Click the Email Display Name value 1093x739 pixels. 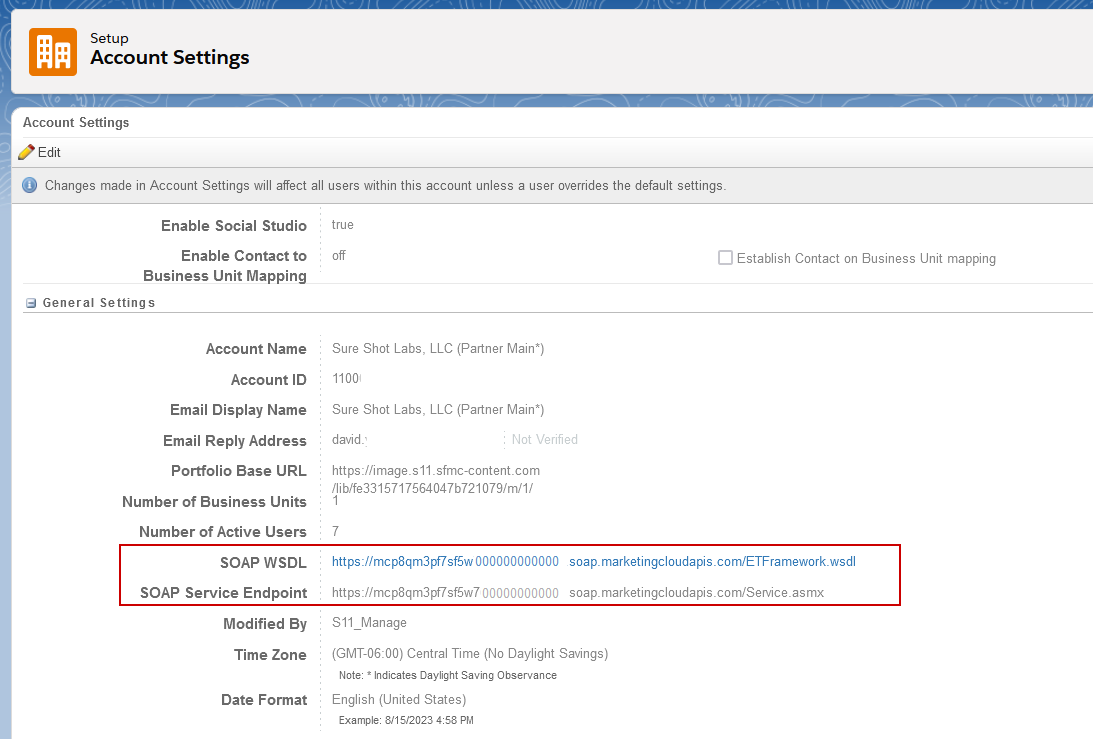(x=437, y=410)
